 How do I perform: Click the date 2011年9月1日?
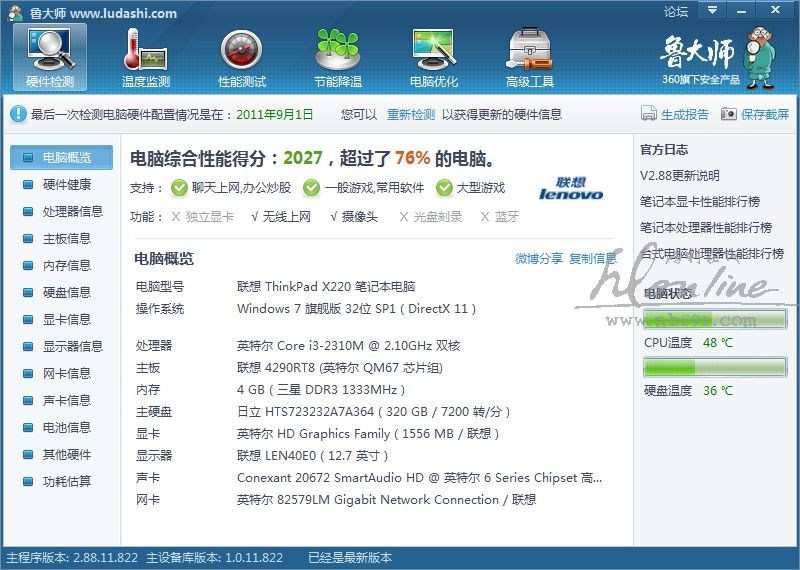pyautogui.click(x=274, y=114)
